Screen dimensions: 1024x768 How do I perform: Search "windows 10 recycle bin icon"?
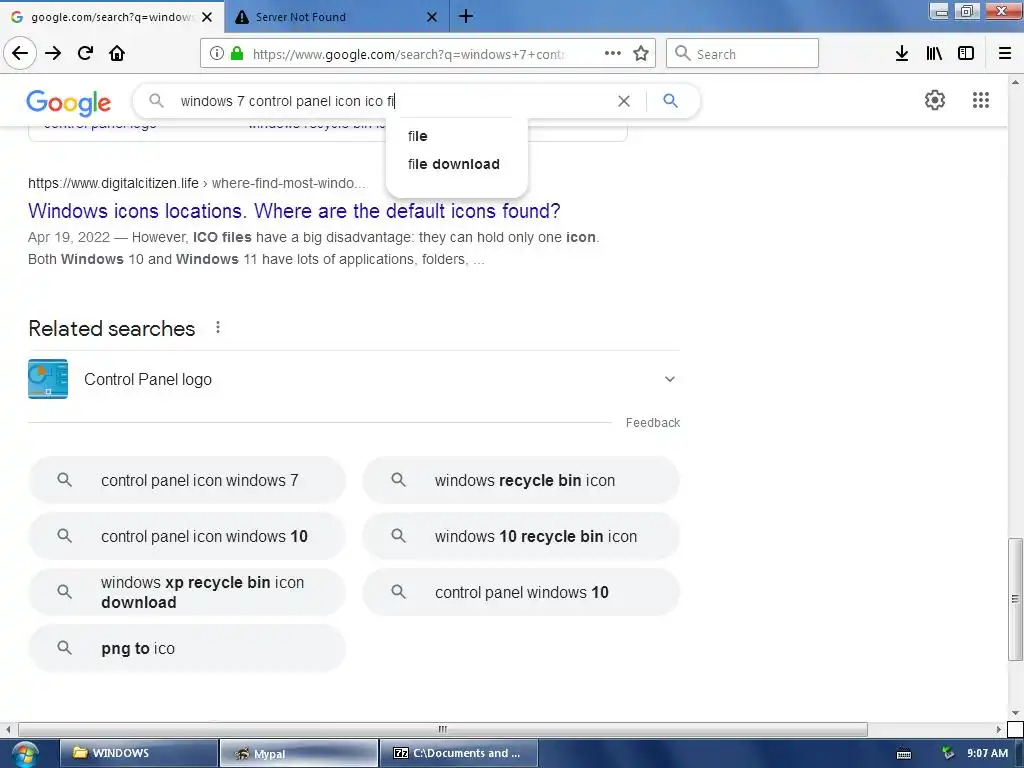coord(521,536)
